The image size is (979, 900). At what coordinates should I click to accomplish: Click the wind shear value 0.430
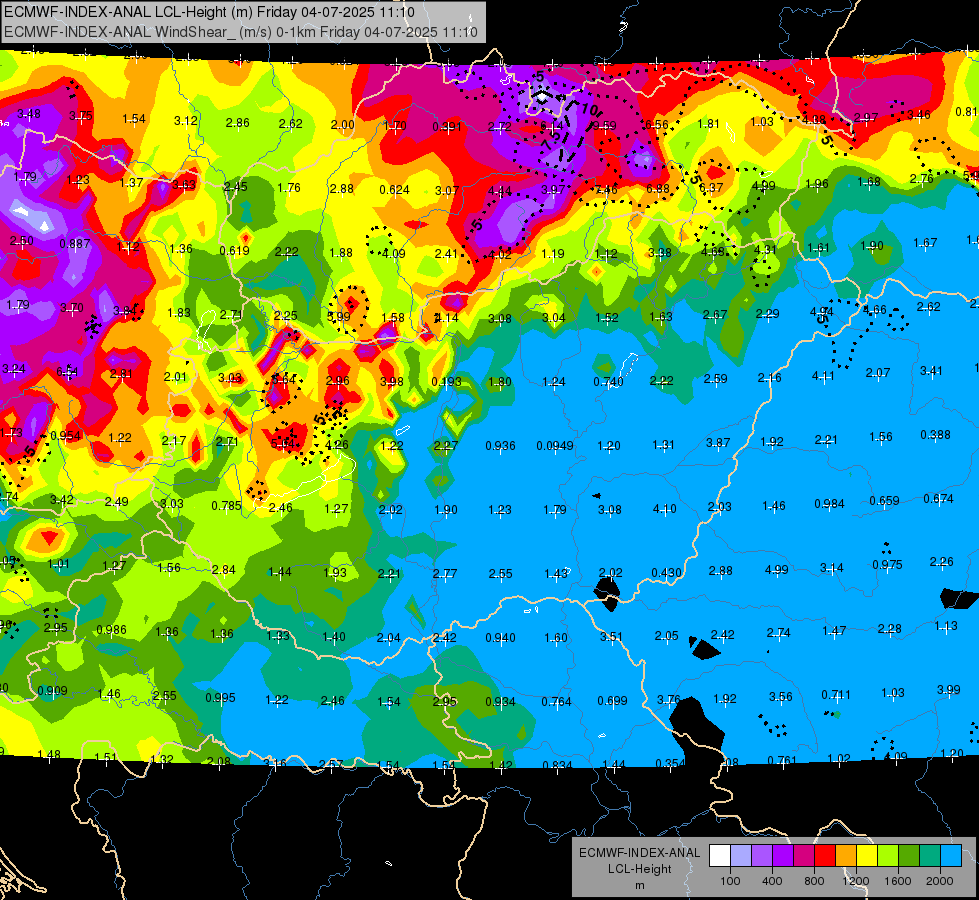(x=666, y=572)
